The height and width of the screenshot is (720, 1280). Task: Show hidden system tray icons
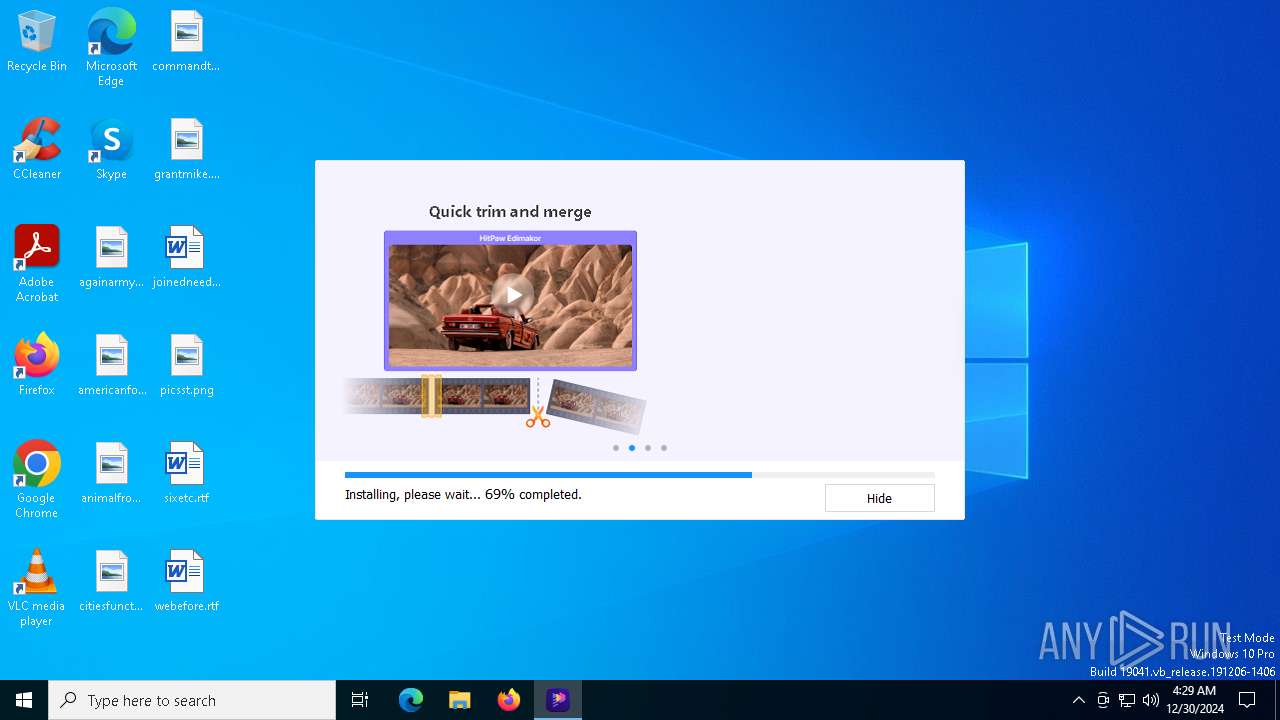click(x=1078, y=700)
